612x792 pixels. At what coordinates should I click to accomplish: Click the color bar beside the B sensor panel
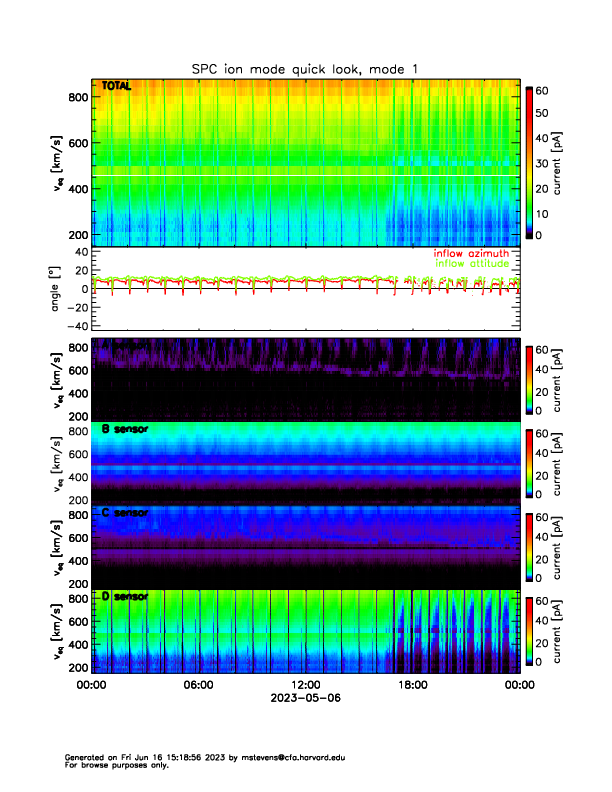coord(530,462)
